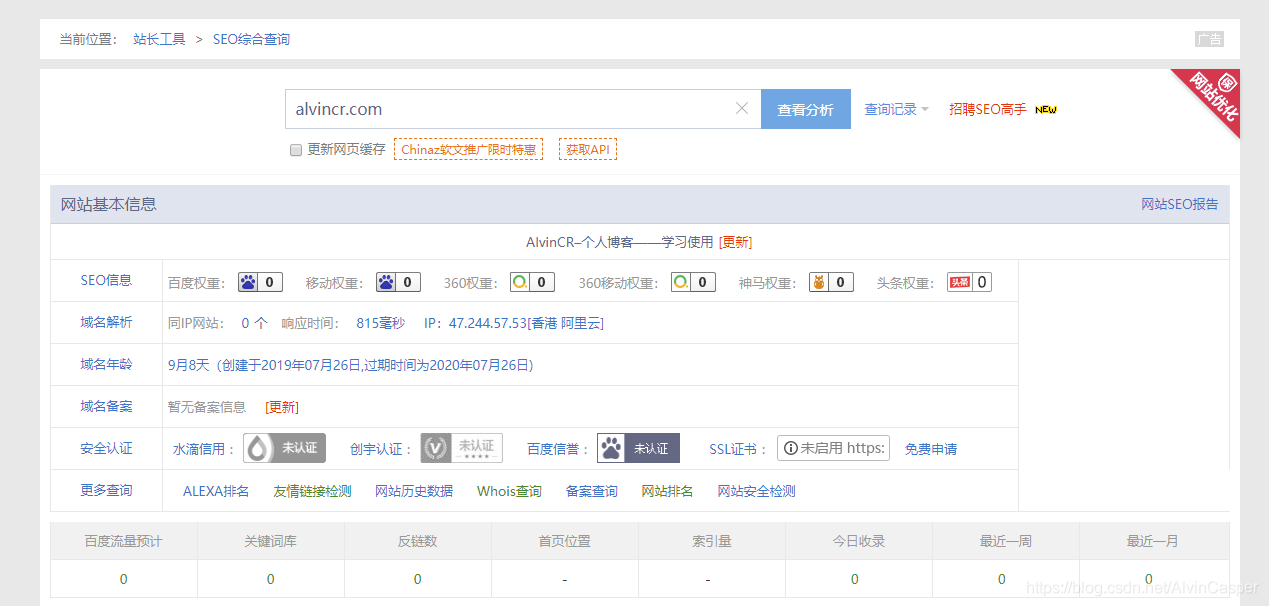The width and height of the screenshot is (1269, 606).
Task: Click the 今日收录 column header
Action: [858, 541]
